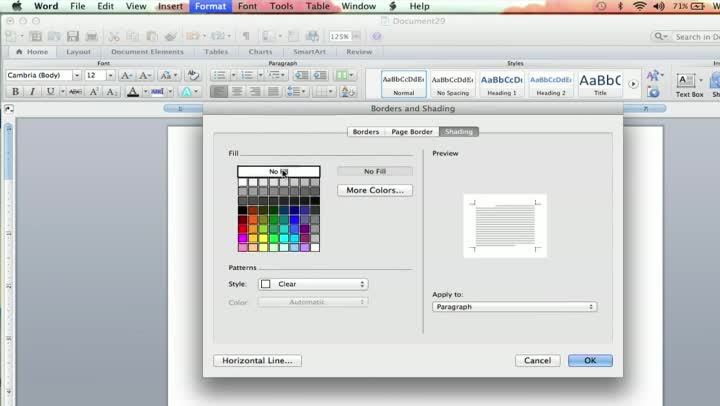Click the Horizontal Line... button
The height and width of the screenshot is (406, 720).
pyautogui.click(x=257, y=361)
